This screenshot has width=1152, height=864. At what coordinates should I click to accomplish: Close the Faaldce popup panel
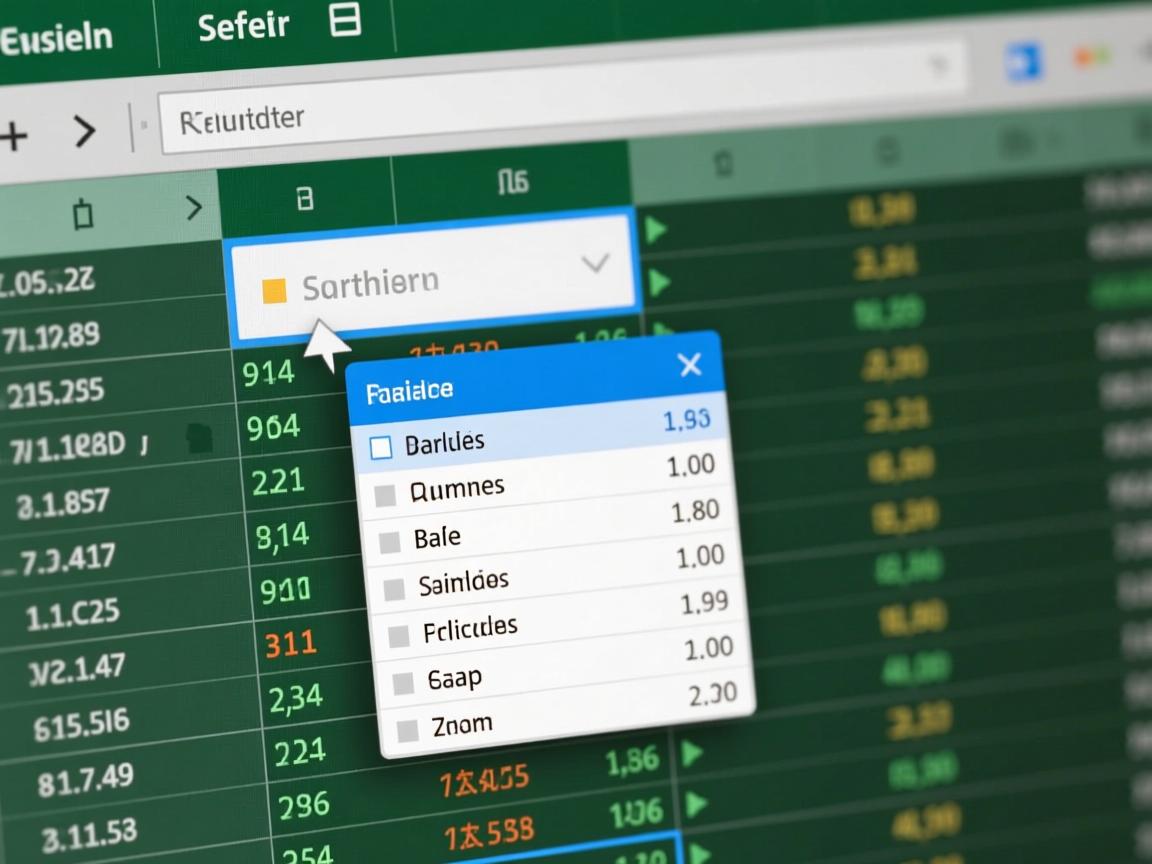689,365
